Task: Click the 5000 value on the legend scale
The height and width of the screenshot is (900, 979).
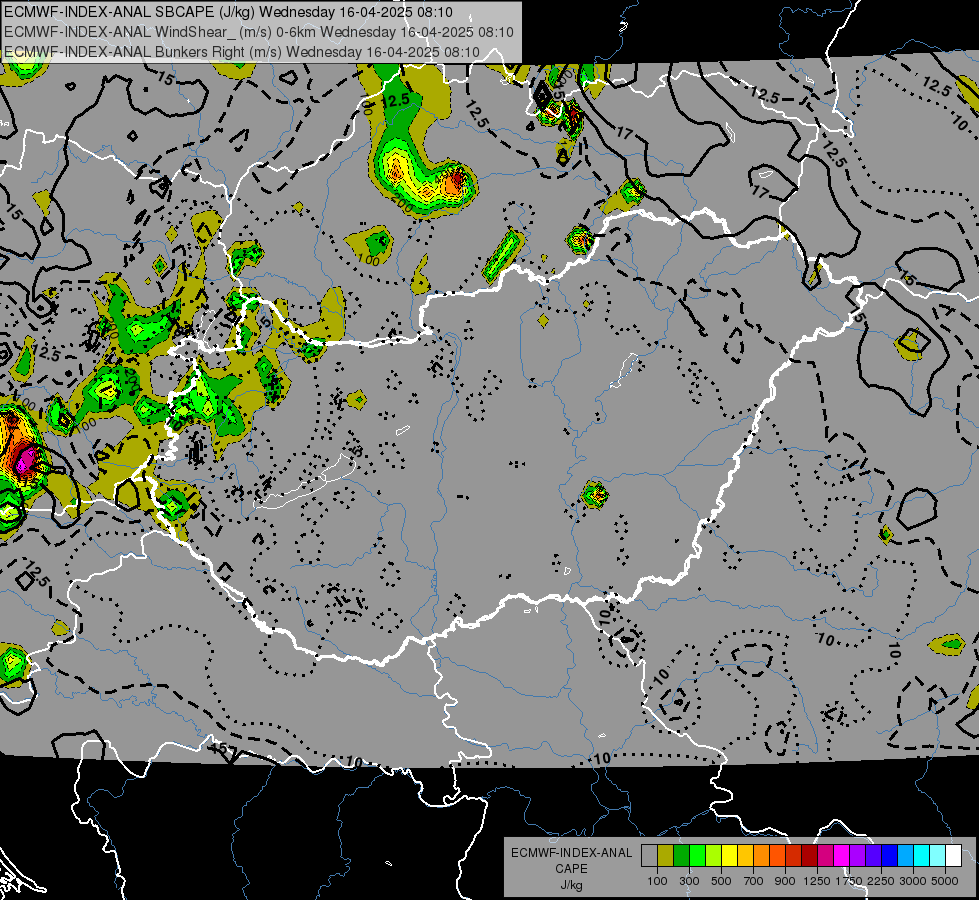Action: click(x=945, y=881)
